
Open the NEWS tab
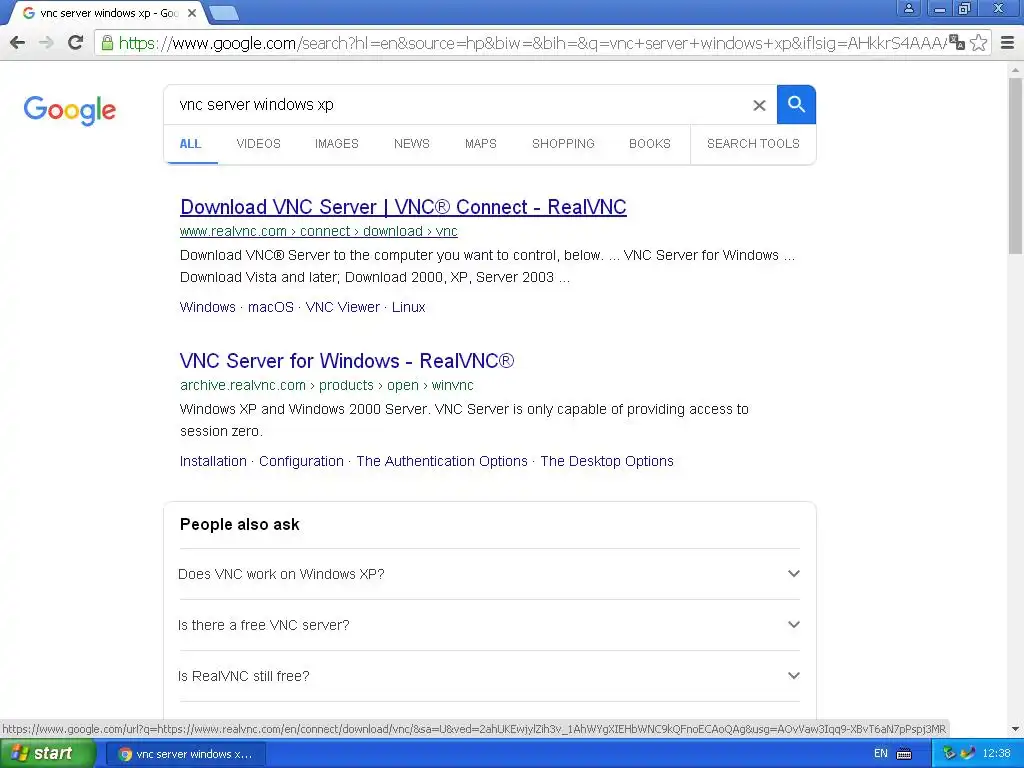point(411,144)
